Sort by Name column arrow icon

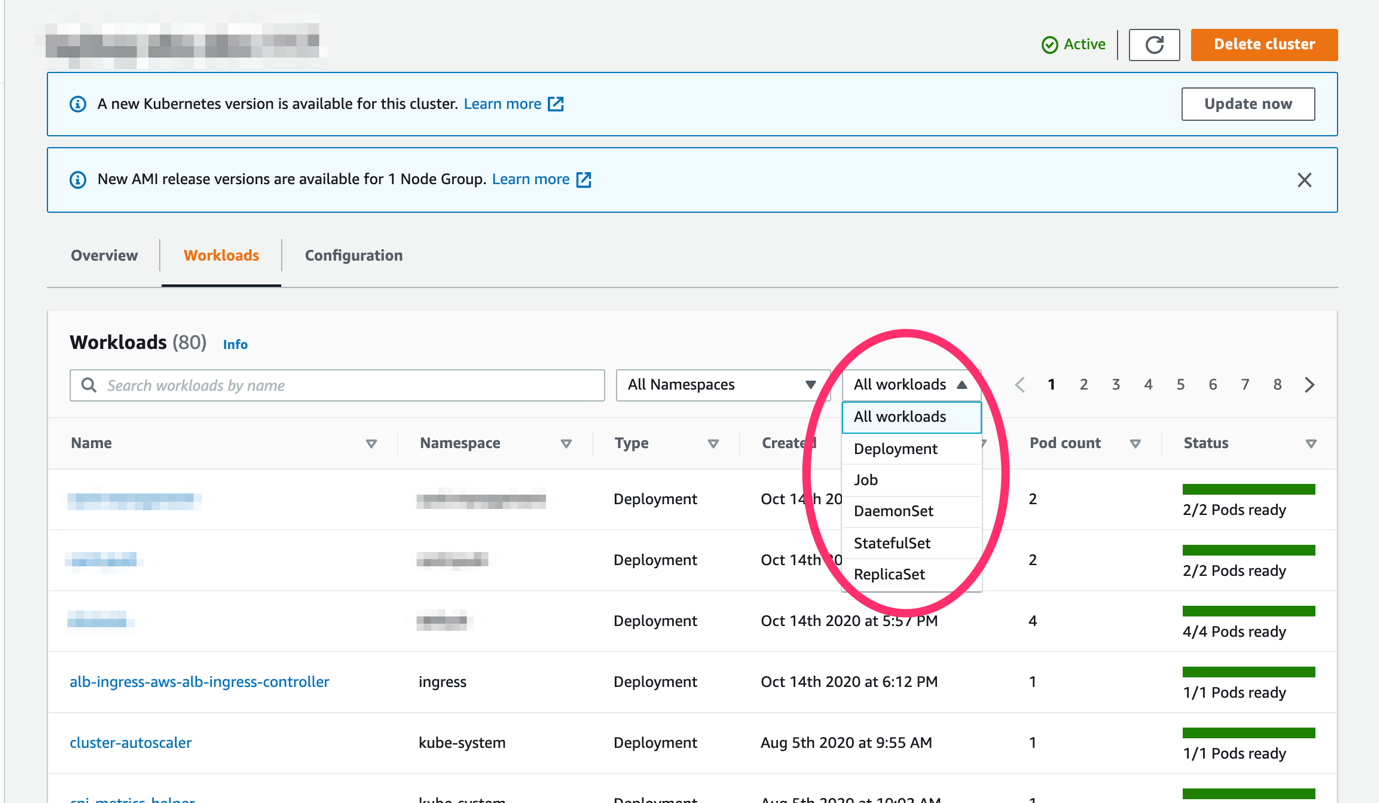[x=371, y=444]
